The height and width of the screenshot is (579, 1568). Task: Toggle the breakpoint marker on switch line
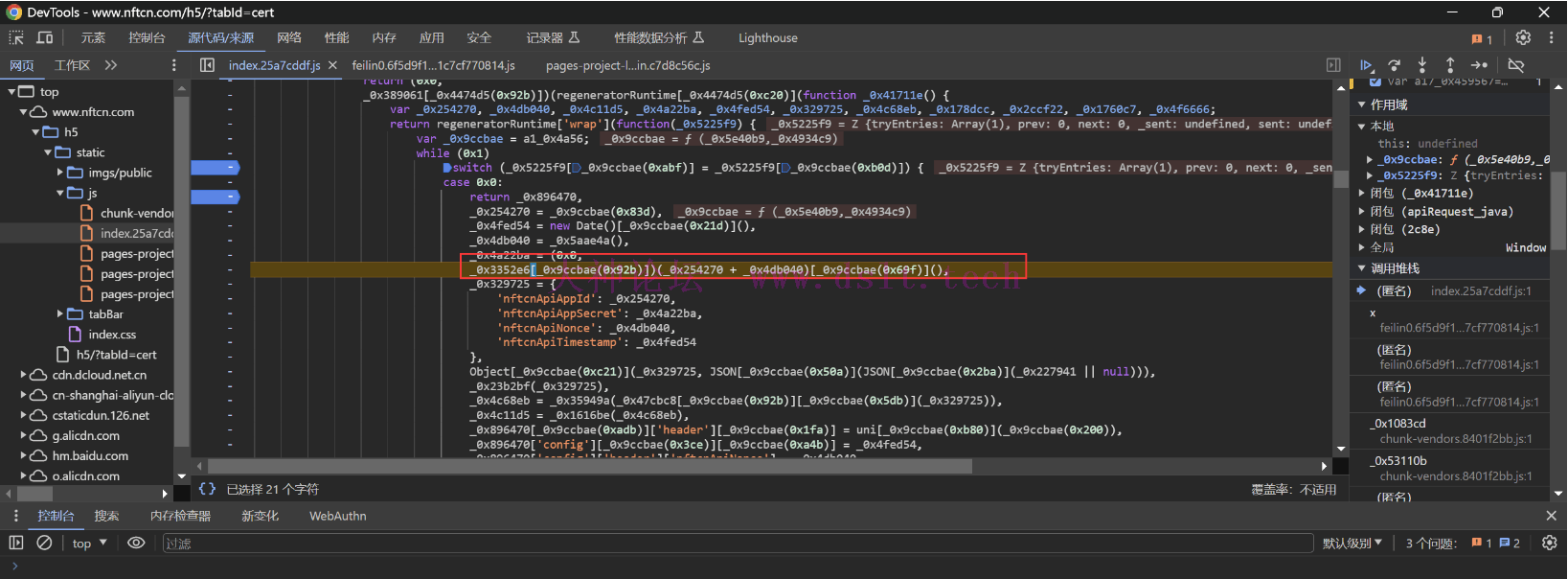click(216, 168)
